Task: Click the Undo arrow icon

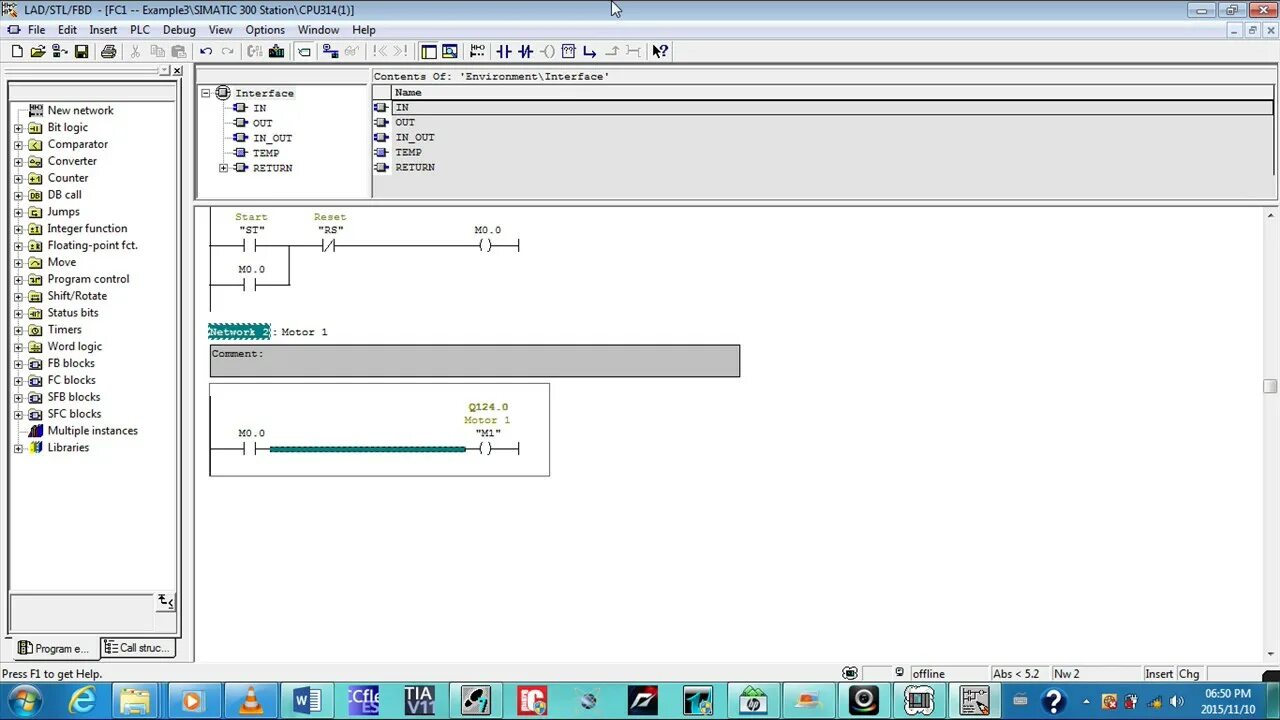Action: (206, 51)
